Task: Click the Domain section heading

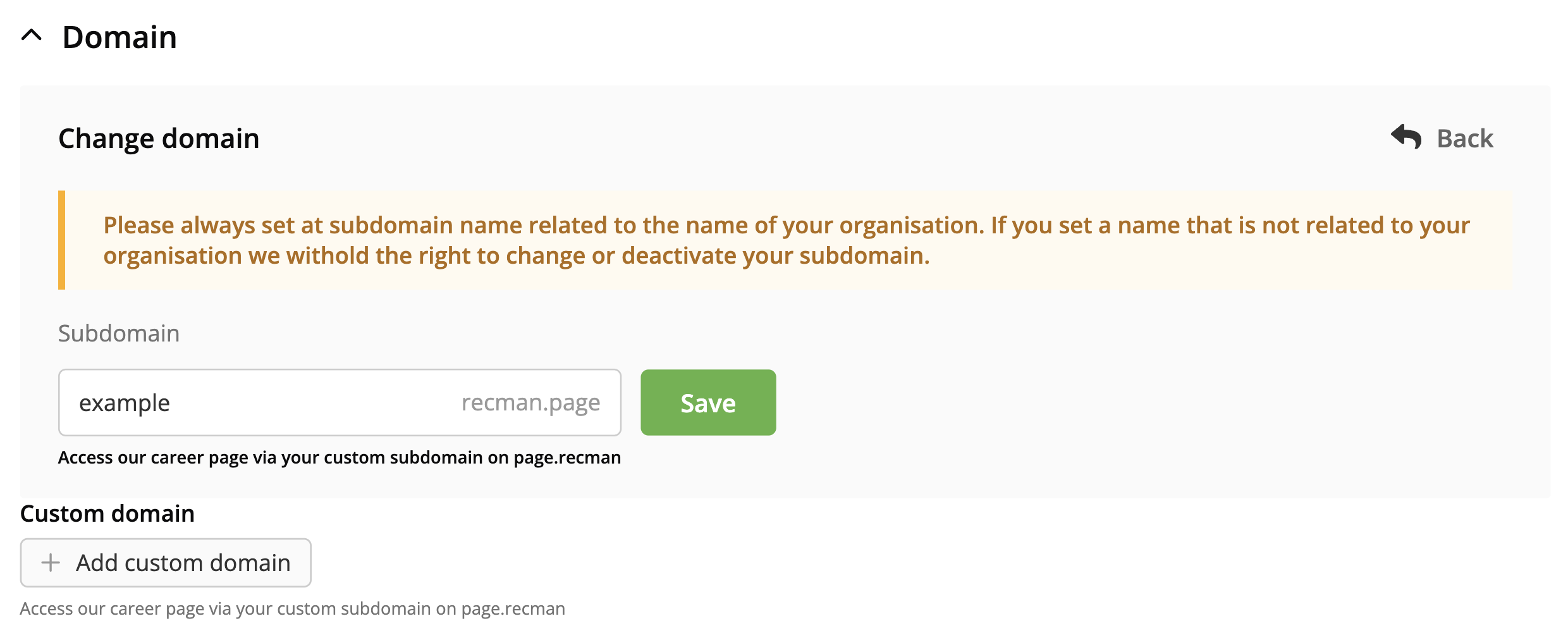Action: point(119,37)
